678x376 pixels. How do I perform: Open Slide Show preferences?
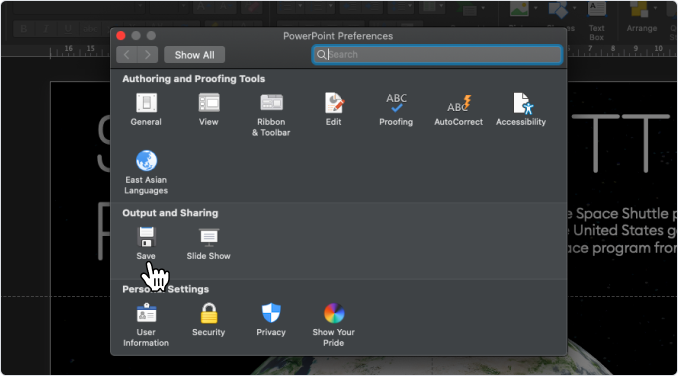(x=208, y=243)
